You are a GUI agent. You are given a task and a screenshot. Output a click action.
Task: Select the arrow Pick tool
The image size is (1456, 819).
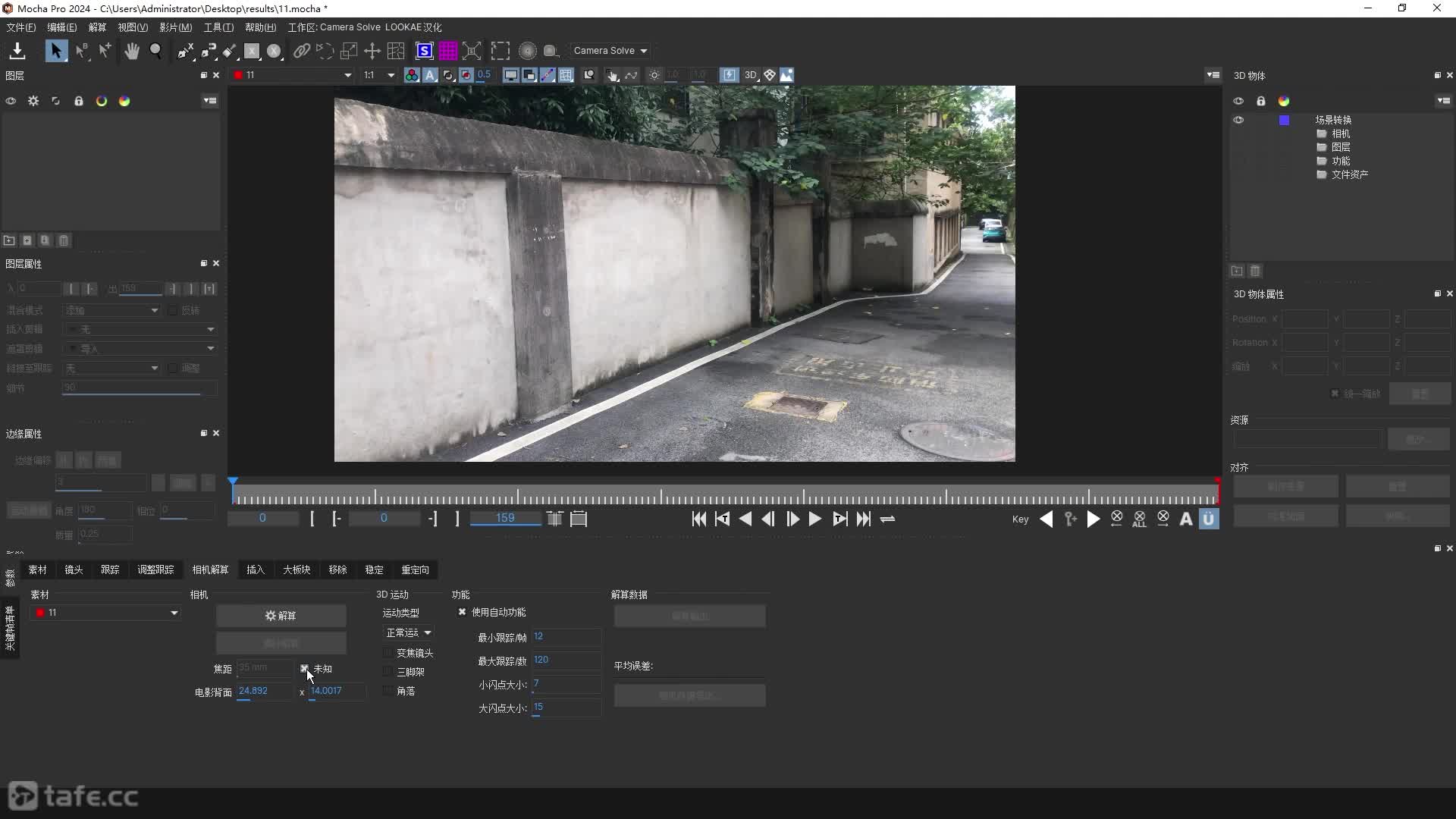[x=55, y=51]
